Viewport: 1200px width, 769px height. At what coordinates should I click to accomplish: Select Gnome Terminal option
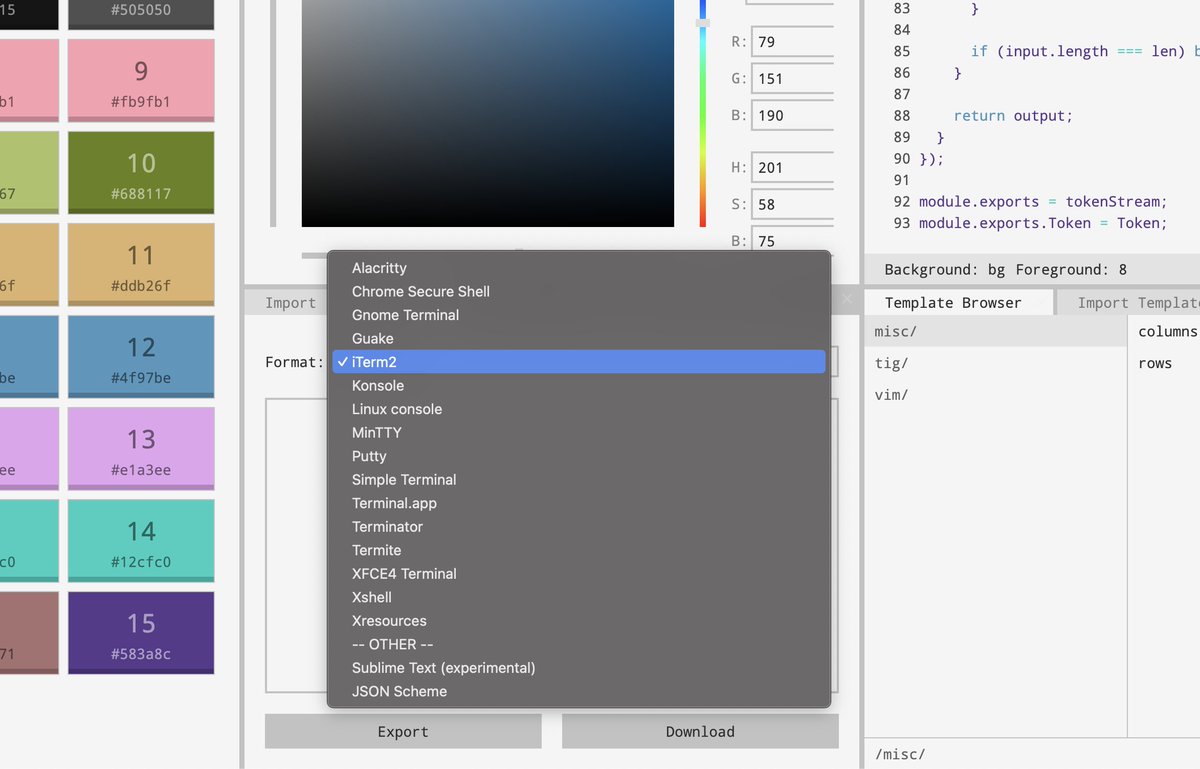[x=579, y=315]
